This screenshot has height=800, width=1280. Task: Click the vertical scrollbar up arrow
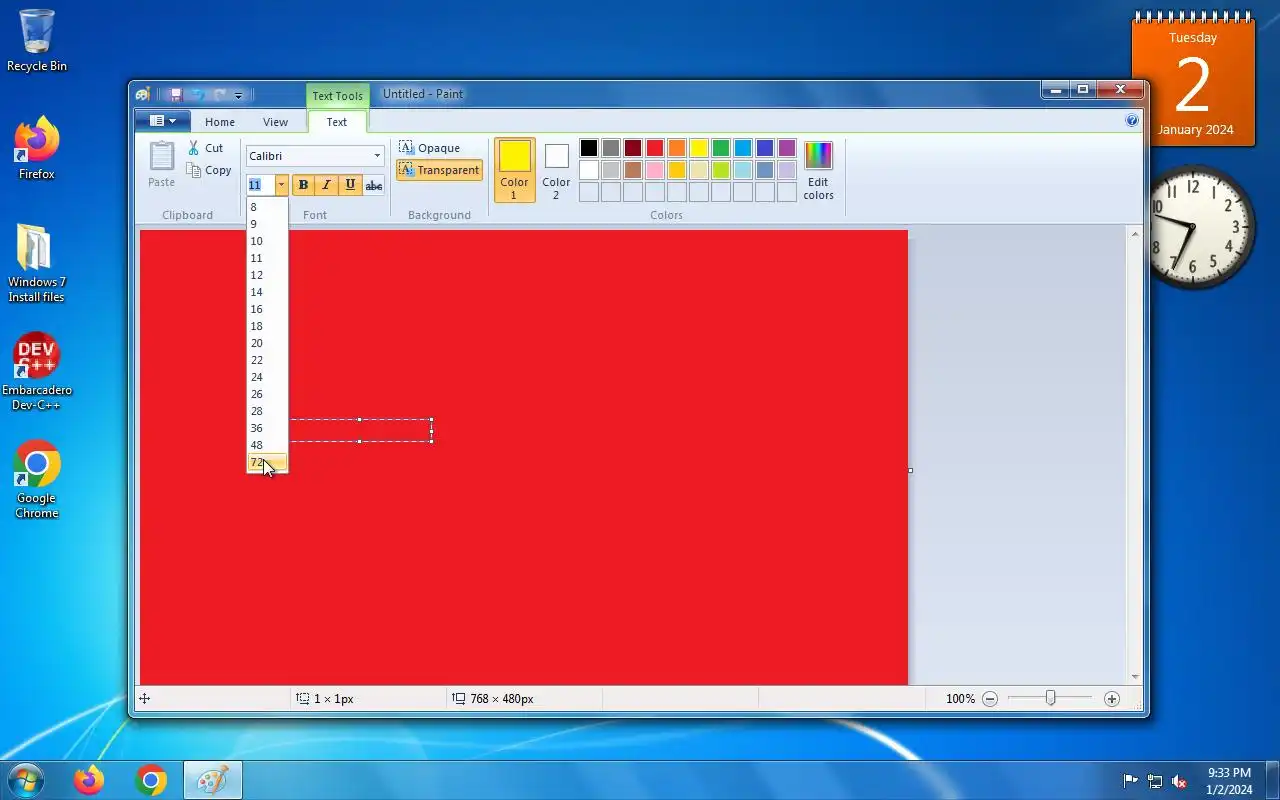point(1135,234)
